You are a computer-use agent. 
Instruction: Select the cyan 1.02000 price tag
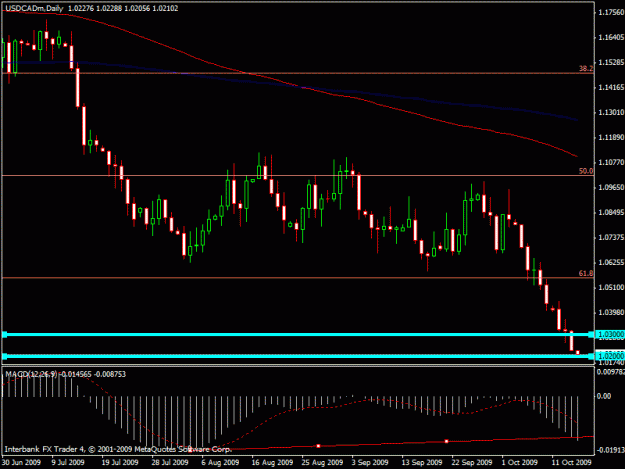(611, 356)
